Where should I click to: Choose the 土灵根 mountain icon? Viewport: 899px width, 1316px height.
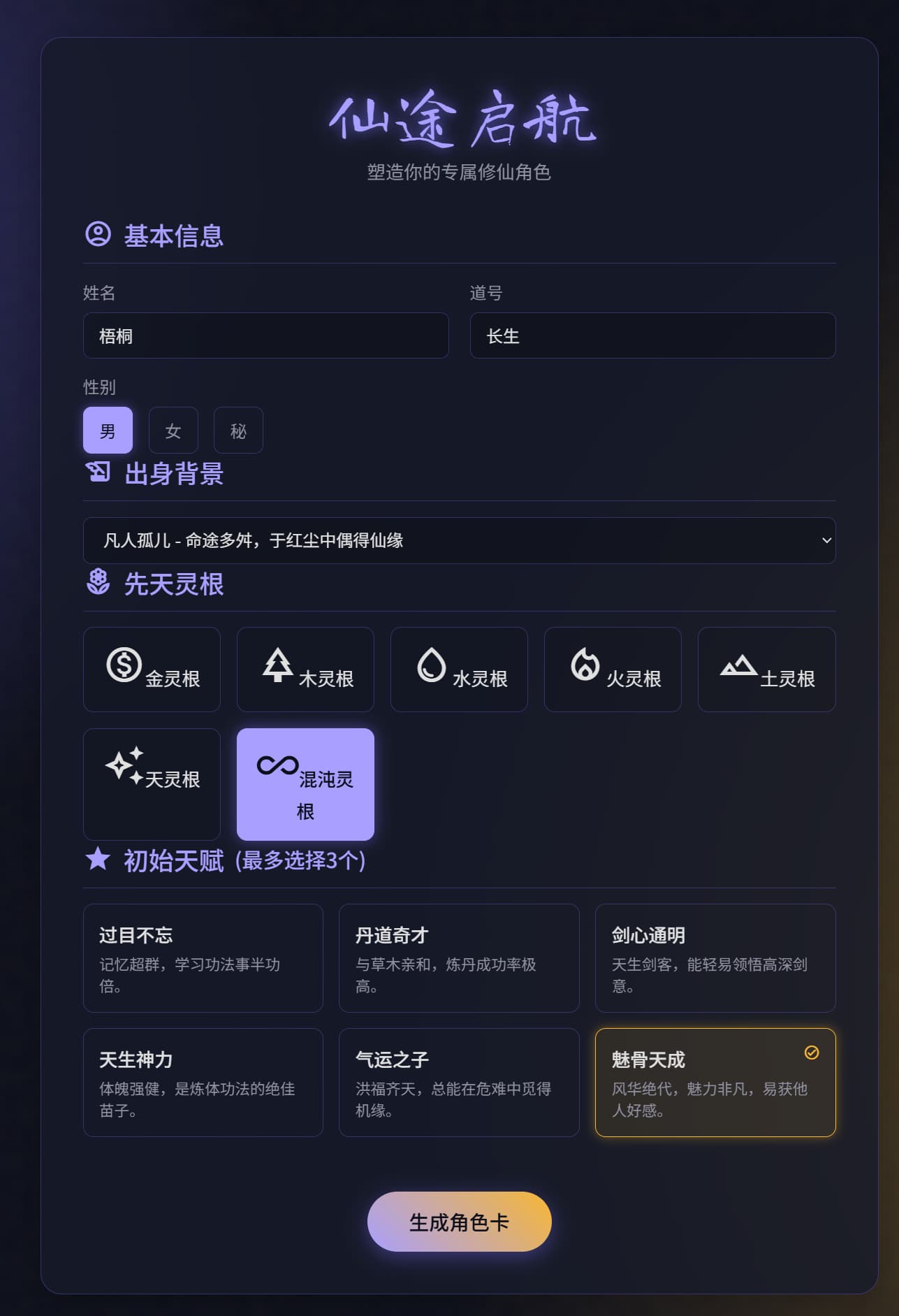pyautogui.click(x=738, y=665)
